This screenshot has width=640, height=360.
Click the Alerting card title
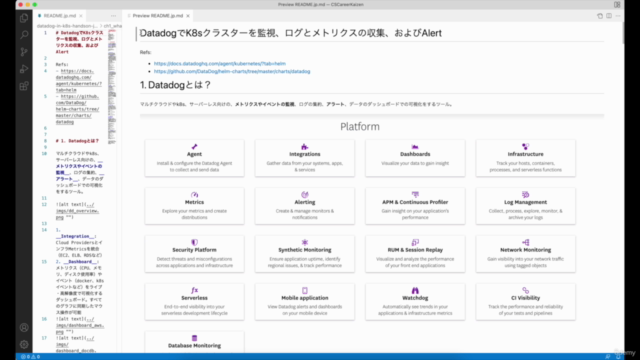(x=304, y=202)
